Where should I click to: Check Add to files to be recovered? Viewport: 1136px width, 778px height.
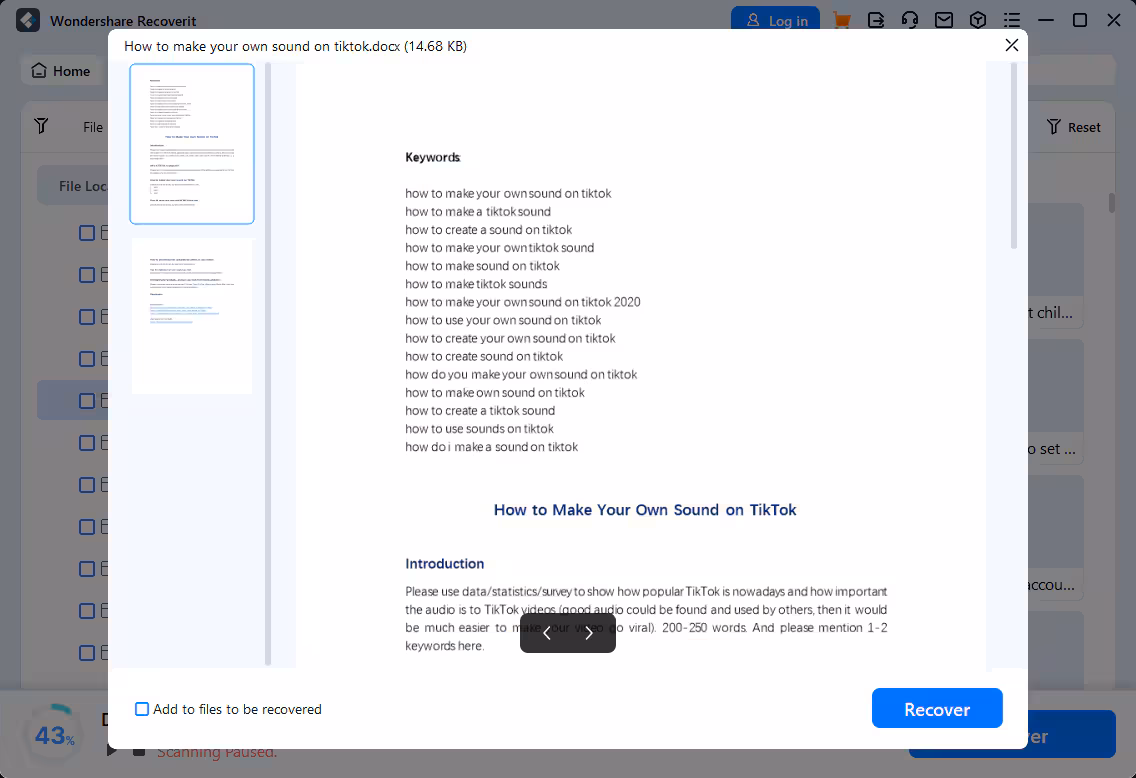click(x=142, y=709)
